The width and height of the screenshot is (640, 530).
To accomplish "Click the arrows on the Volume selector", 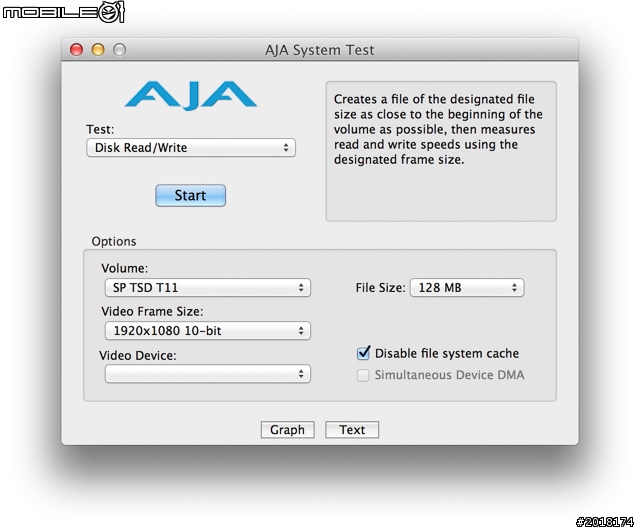I will 301,287.
